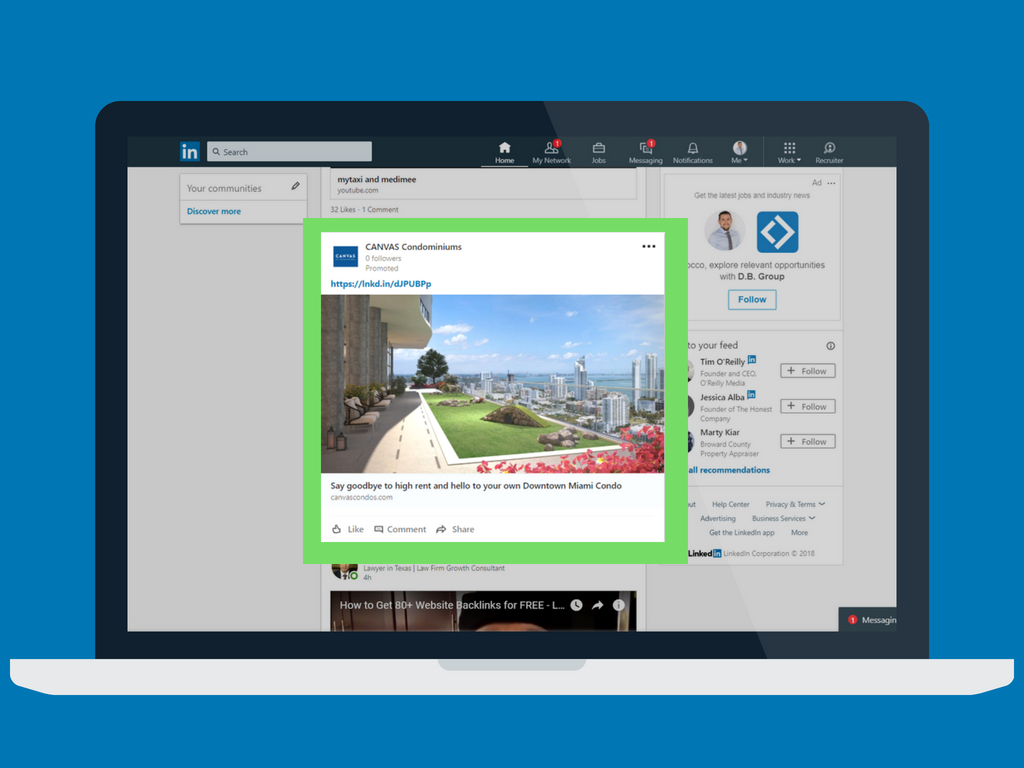This screenshot has height=768, width=1024.
Task: Open the Messaging popup bar
Action: (867, 620)
